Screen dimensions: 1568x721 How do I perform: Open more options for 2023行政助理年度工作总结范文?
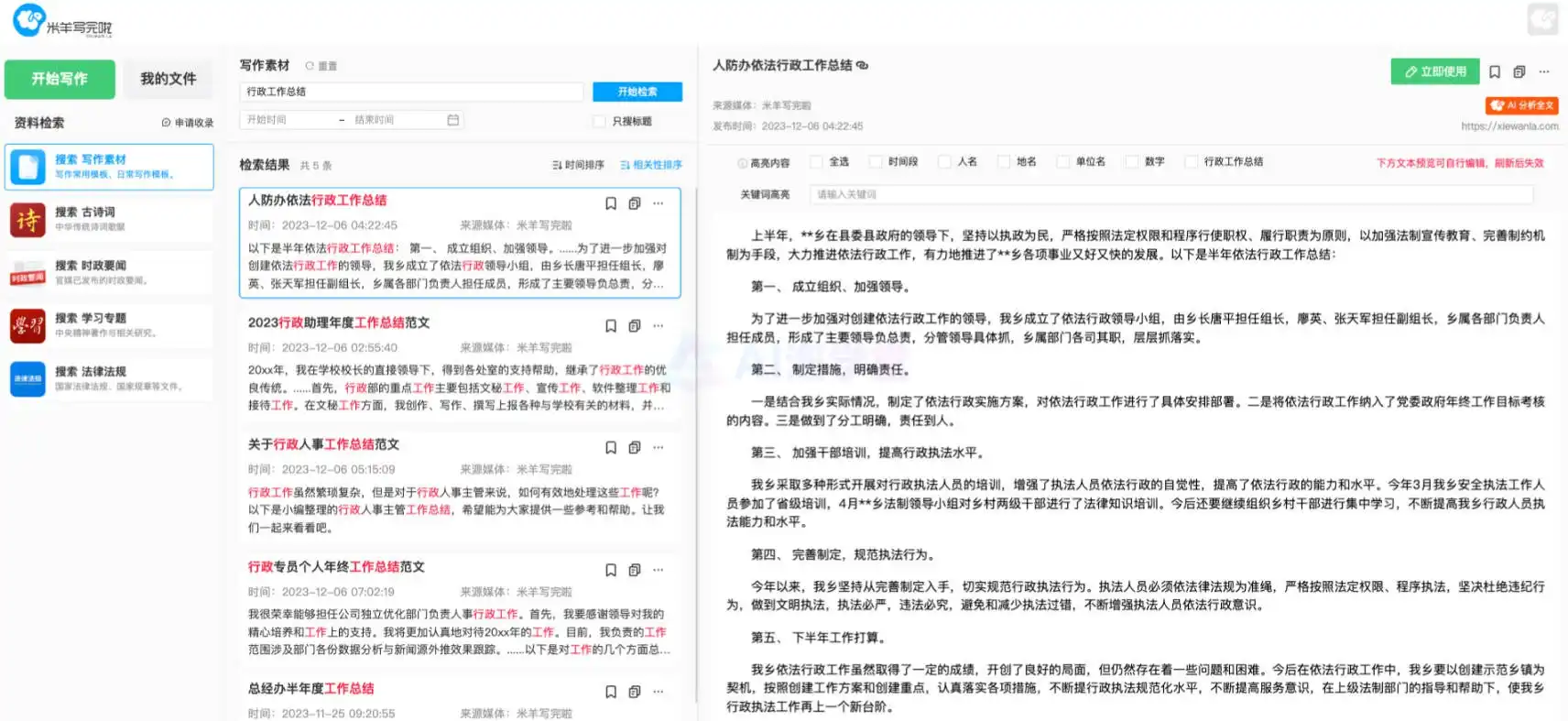(x=659, y=326)
